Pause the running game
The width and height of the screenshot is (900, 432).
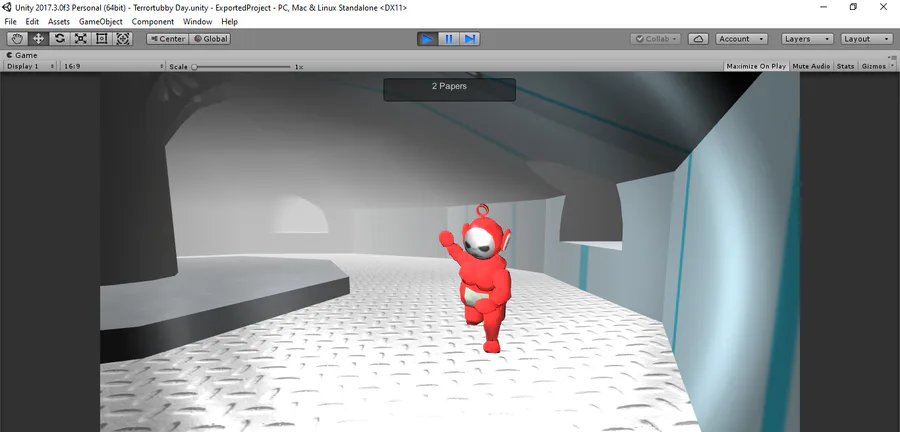[449, 39]
